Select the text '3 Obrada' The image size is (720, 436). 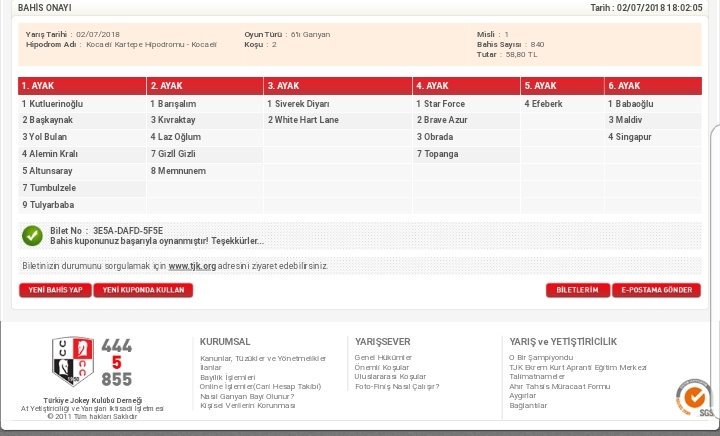click(435, 137)
